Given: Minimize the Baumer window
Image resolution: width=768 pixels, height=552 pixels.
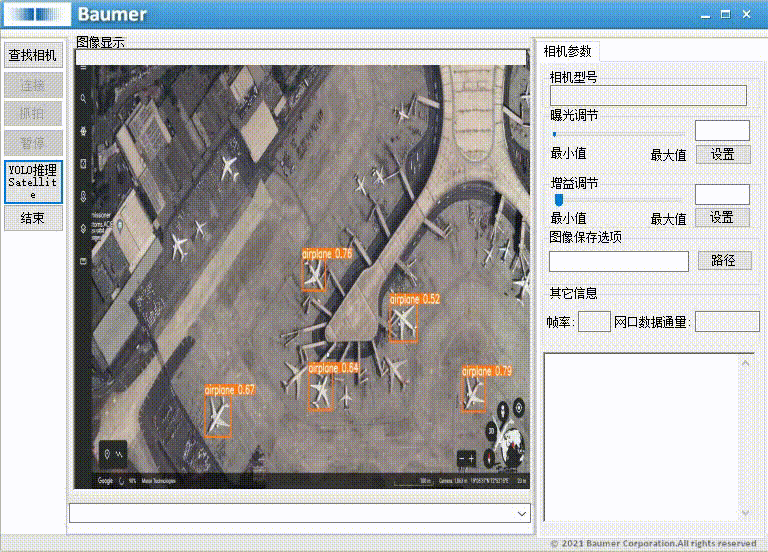Looking at the screenshot, I should [705, 15].
